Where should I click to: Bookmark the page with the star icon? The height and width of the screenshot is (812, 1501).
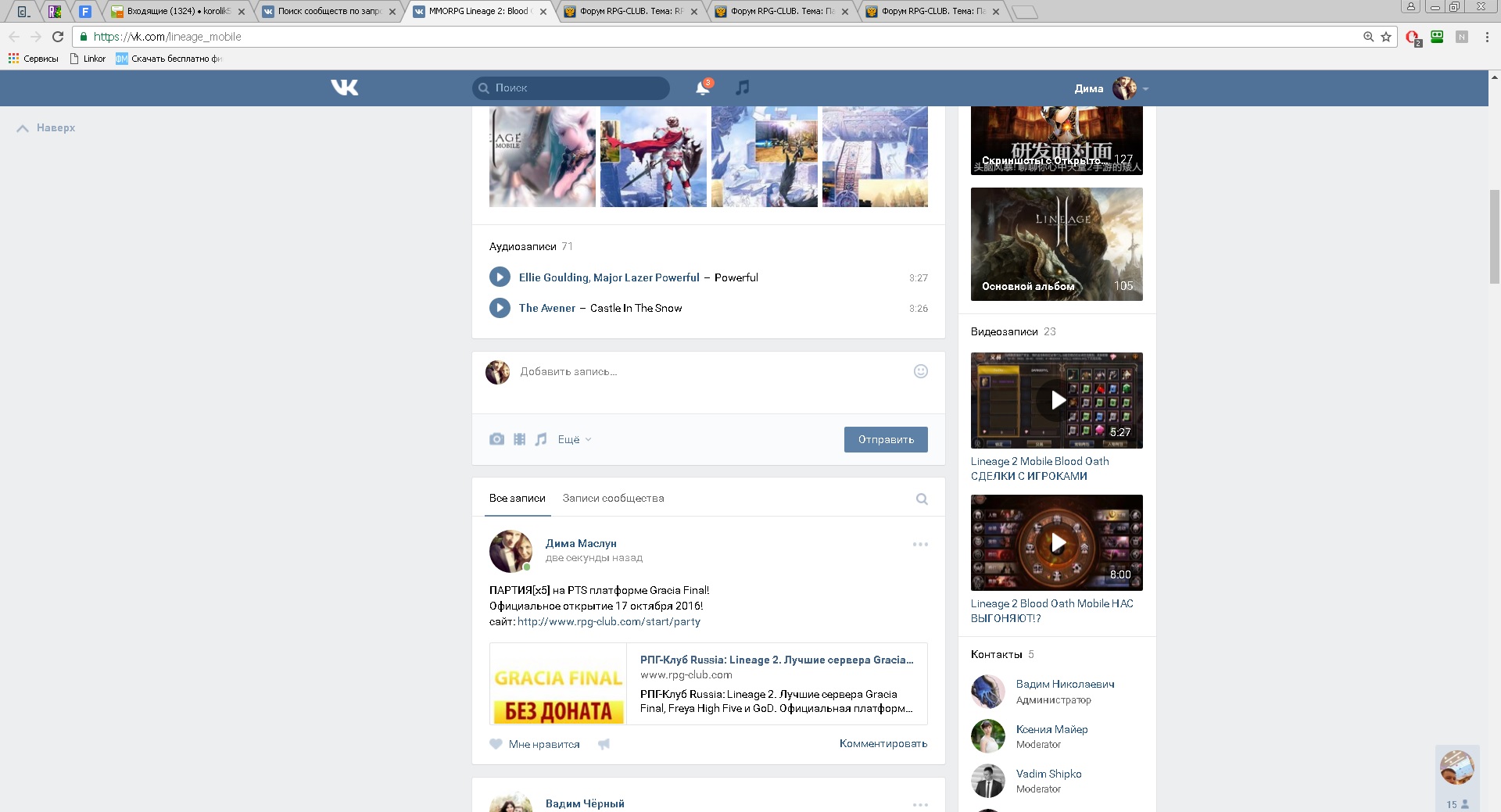tap(1386, 37)
